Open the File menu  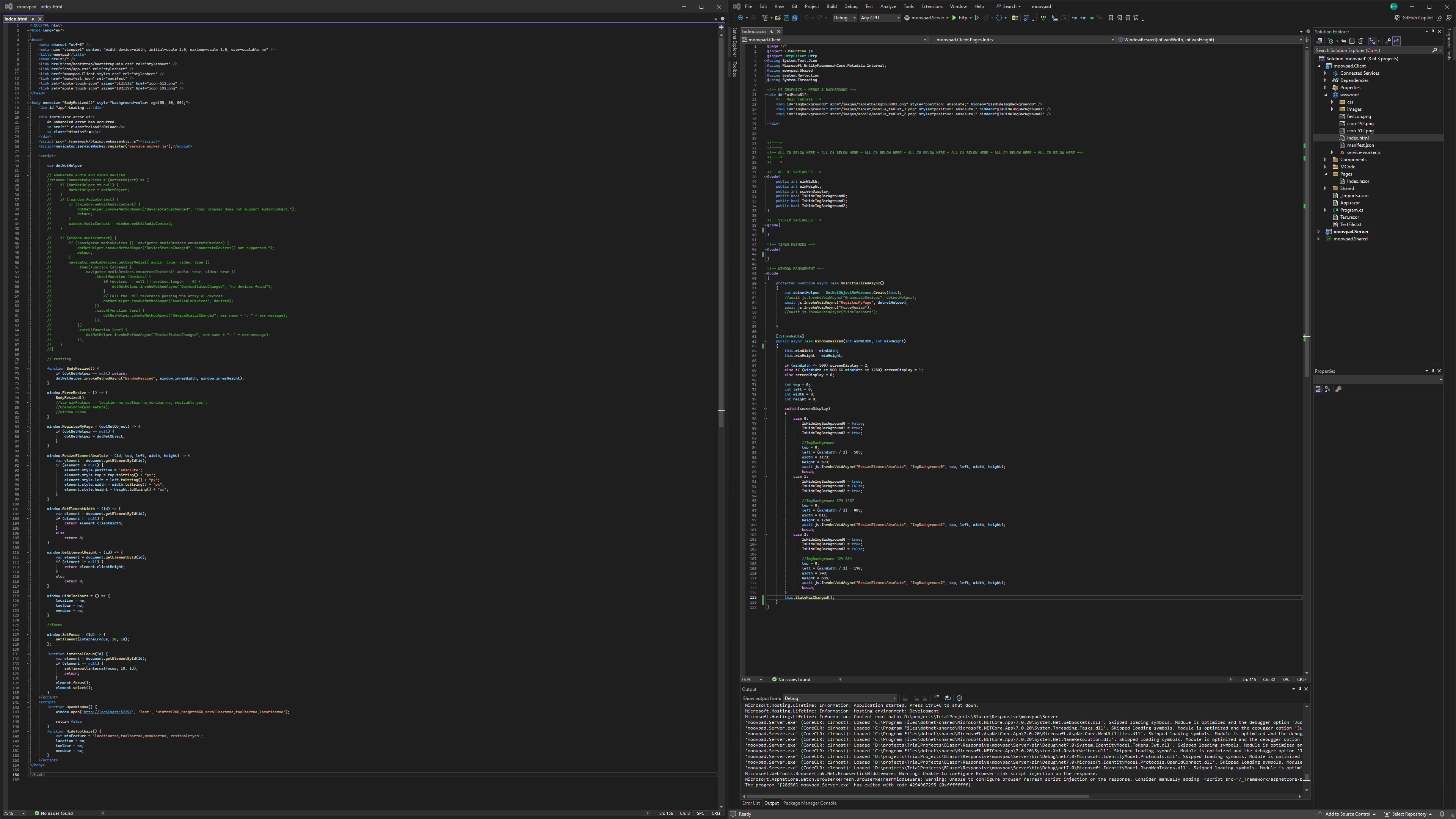pos(748,6)
